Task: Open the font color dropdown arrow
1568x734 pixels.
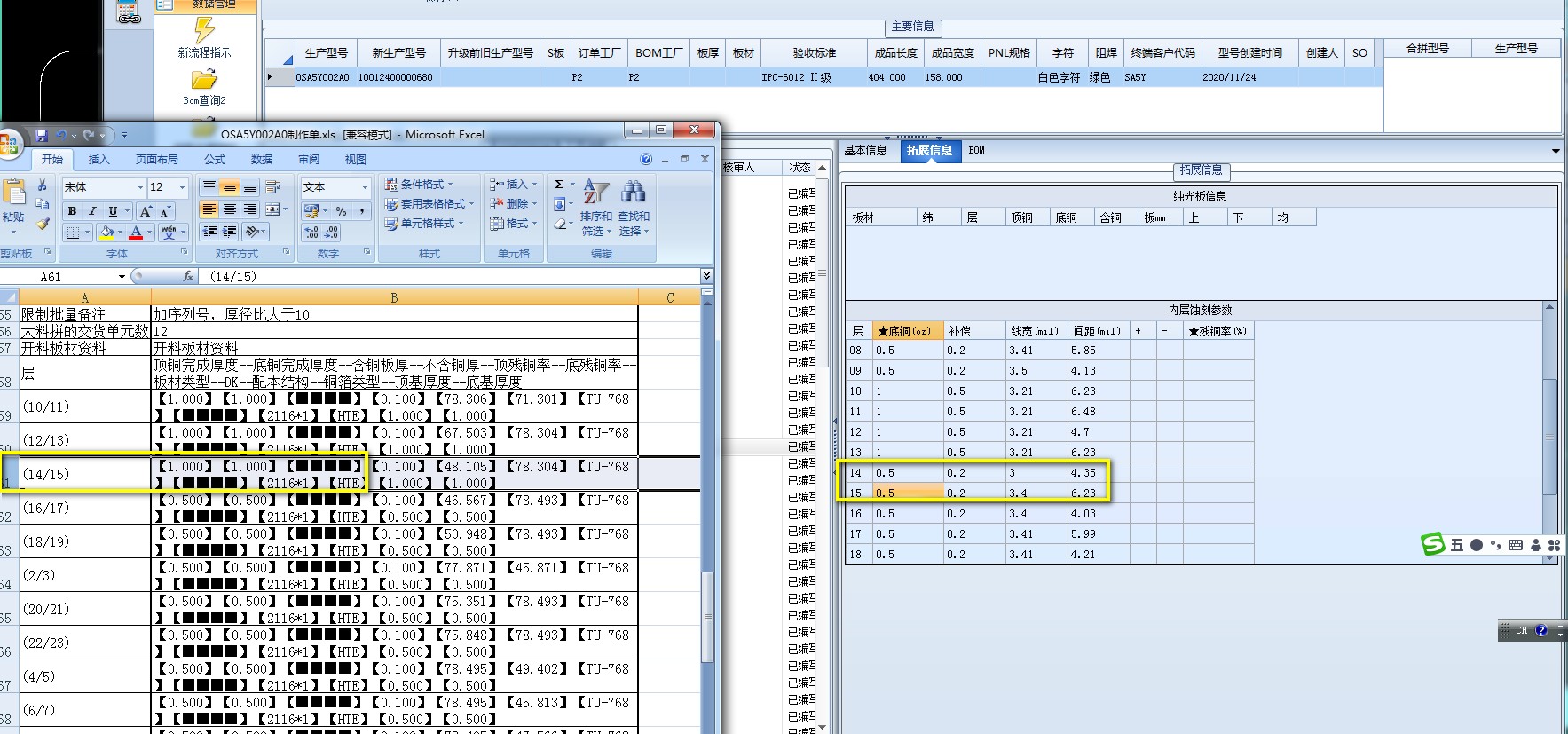Action: [x=150, y=233]
